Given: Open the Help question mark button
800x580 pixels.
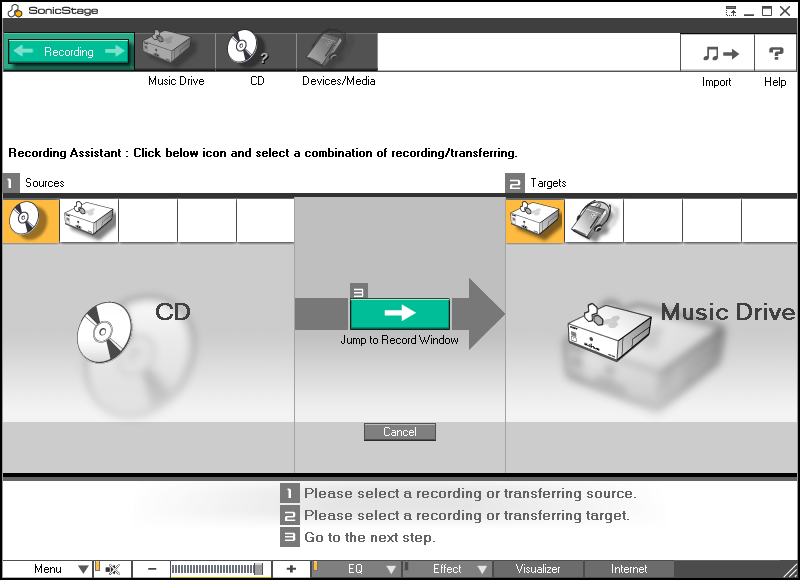Looking at the screenshot, I should pos(775,53).
